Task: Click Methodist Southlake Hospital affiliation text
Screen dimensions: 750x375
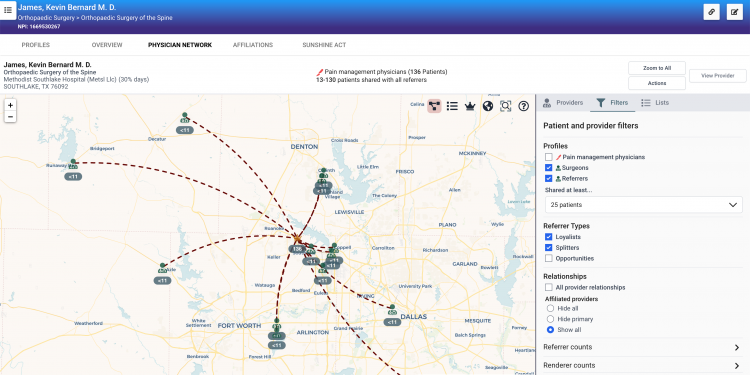Action: [76, 79]
